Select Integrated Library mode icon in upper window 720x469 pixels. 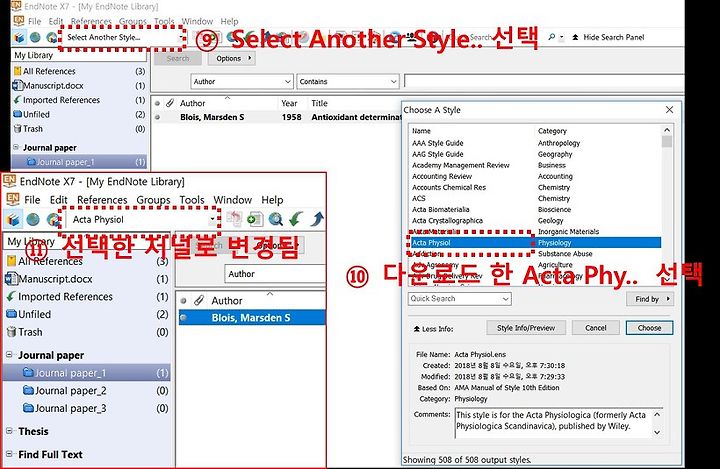(52, 37)
